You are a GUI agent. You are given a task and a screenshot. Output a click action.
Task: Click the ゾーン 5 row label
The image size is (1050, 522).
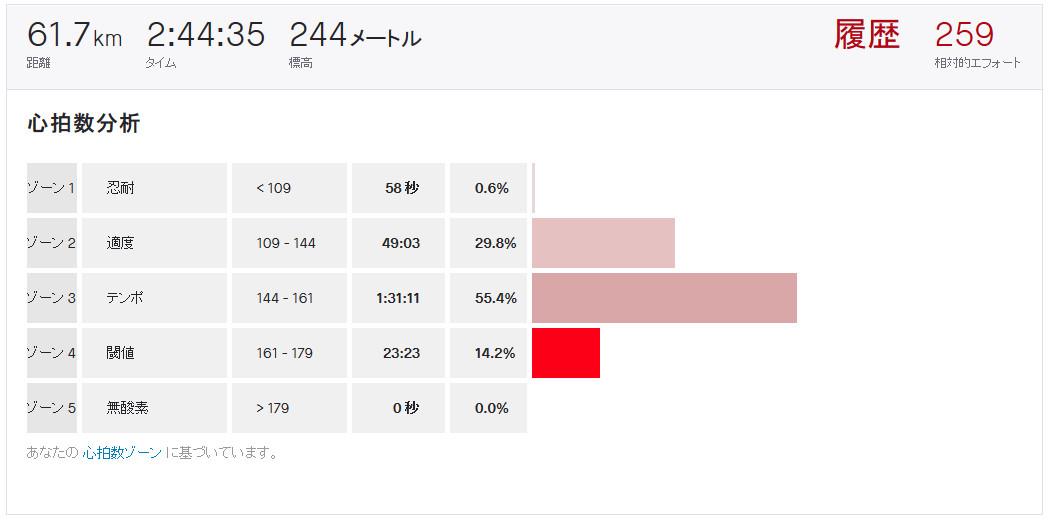tap(52, 408)
